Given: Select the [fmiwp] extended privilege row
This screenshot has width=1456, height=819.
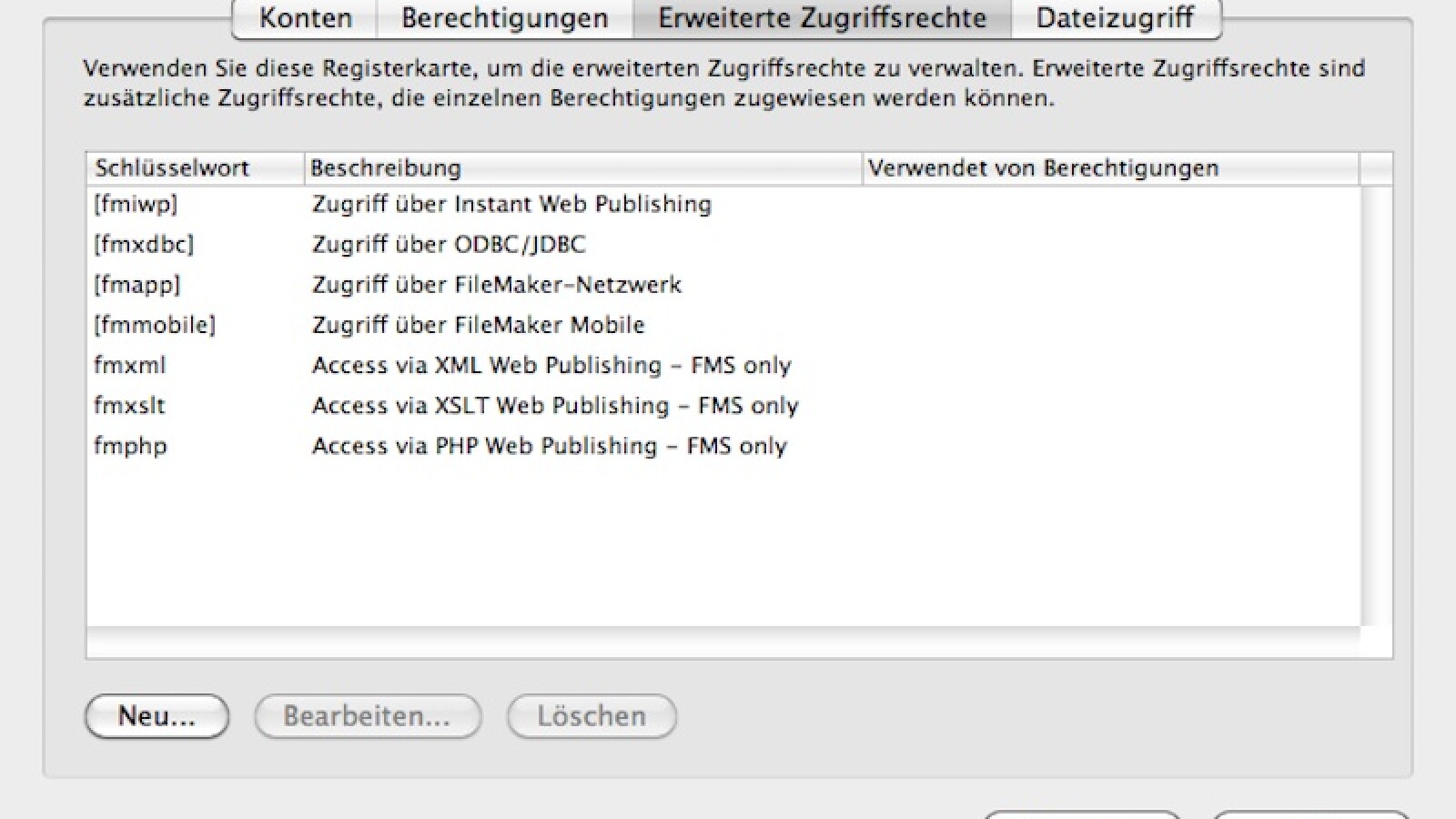Looking at the screenshot, I should [x=455, y=204].
